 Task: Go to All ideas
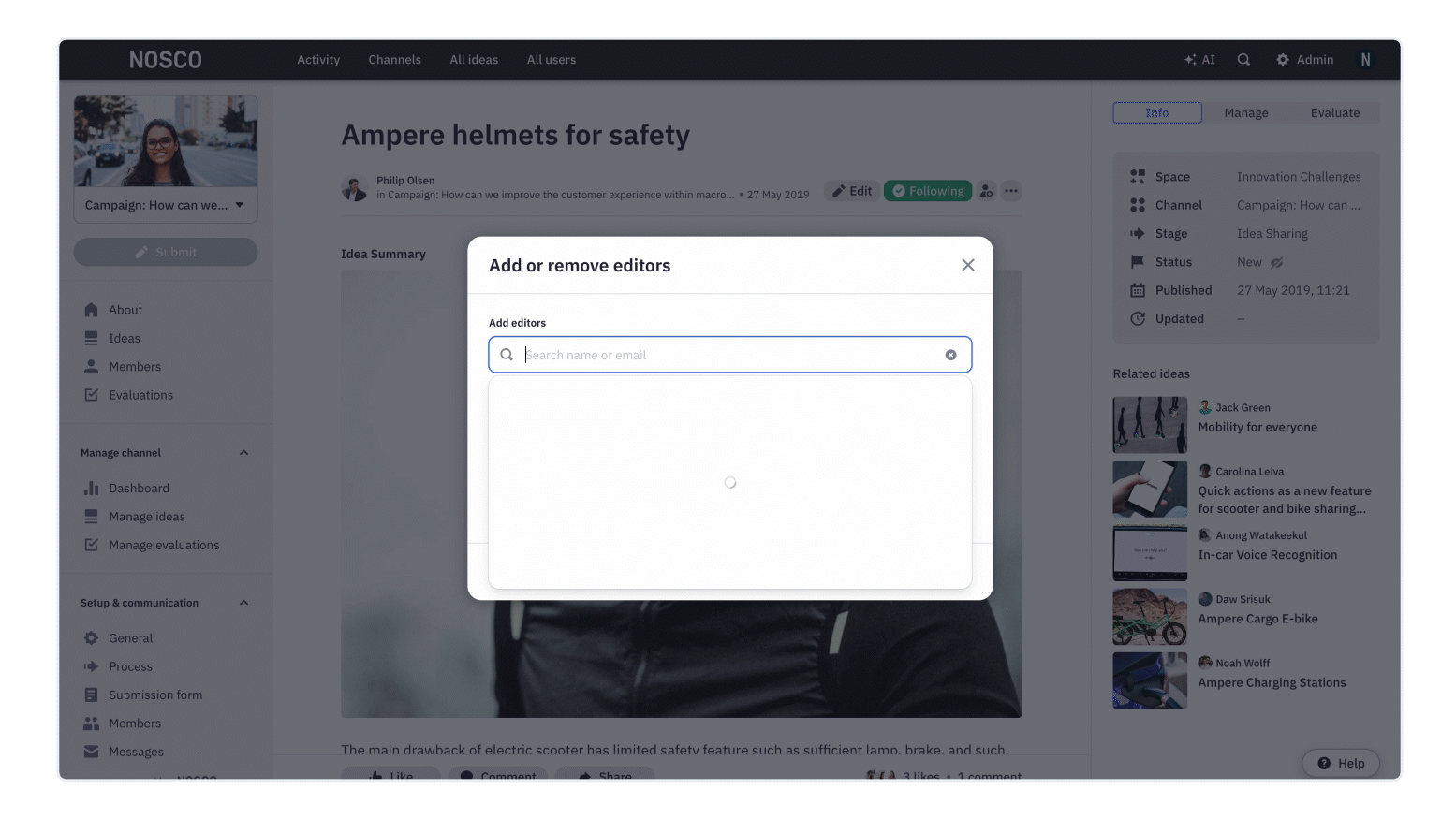point(474,60)
